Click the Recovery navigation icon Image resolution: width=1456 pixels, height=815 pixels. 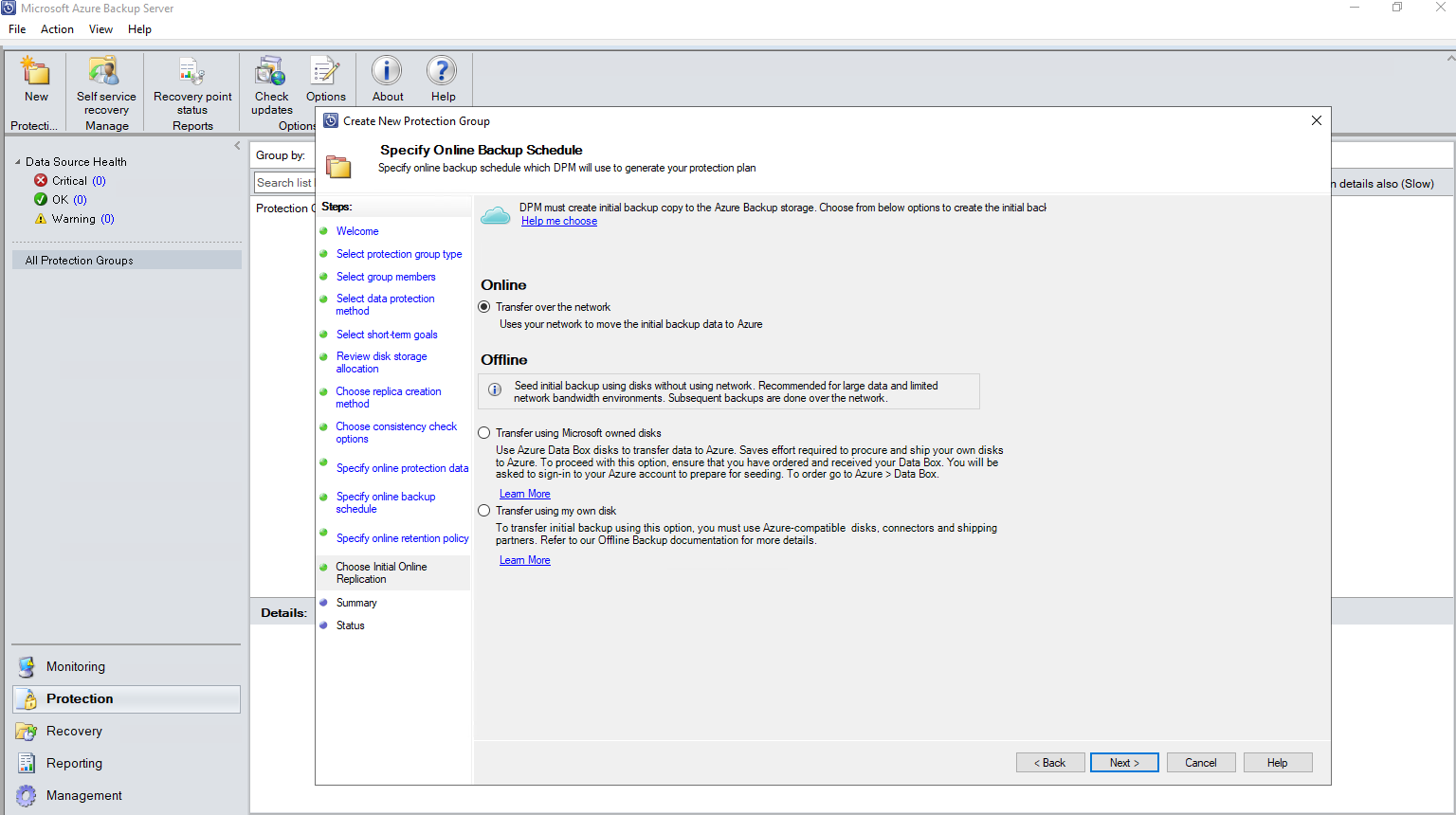(x=27, y=731)
